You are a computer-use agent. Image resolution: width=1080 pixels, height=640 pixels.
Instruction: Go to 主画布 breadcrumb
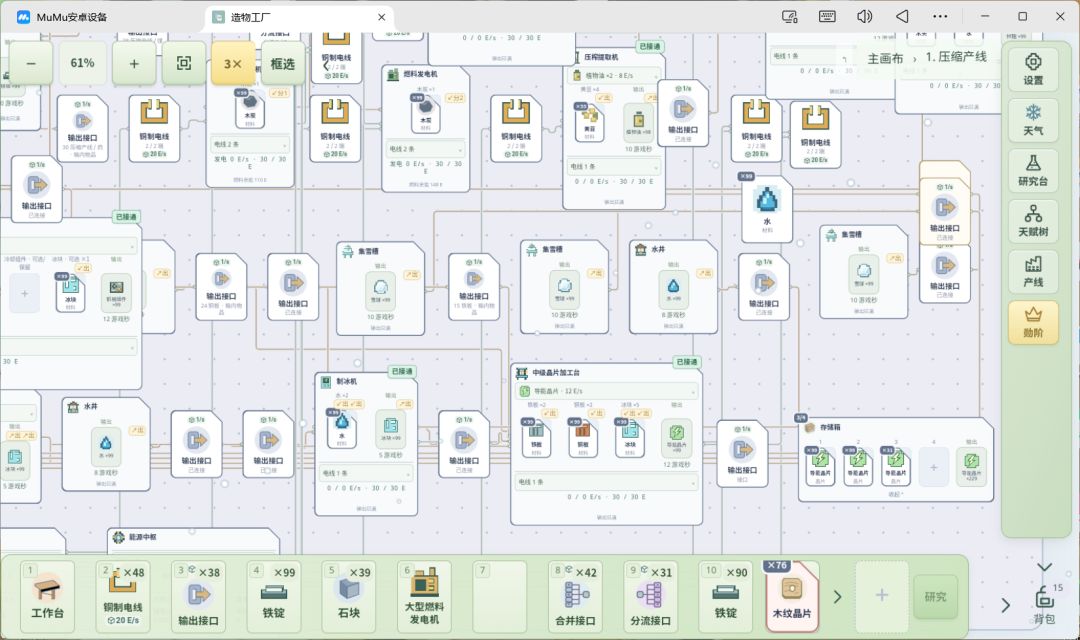tap(885, 58)
